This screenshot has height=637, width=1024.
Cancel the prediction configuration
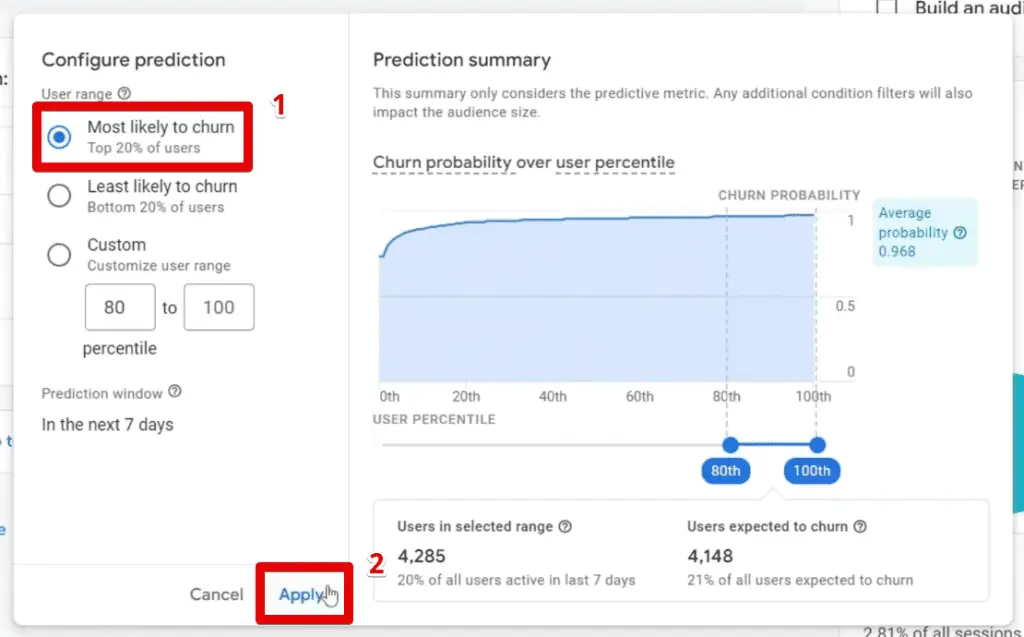(x=216, y=594)
